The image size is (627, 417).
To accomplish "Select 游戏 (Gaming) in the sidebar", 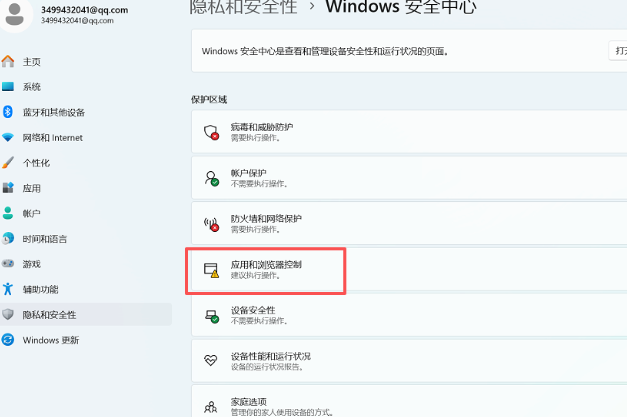I will coord(32,264).
